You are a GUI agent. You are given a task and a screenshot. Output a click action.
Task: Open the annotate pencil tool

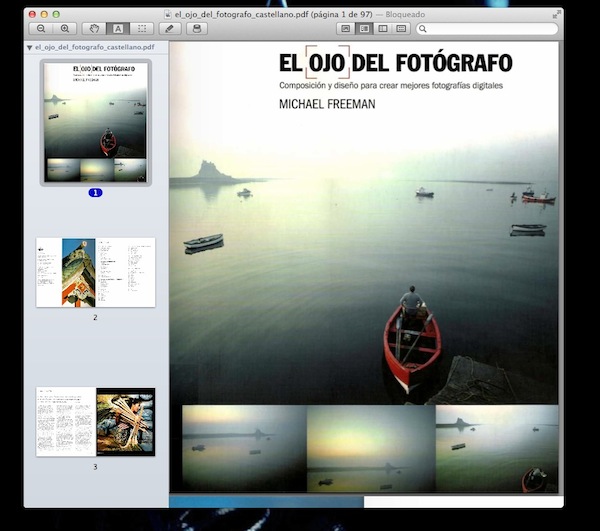tap(170, 29)
